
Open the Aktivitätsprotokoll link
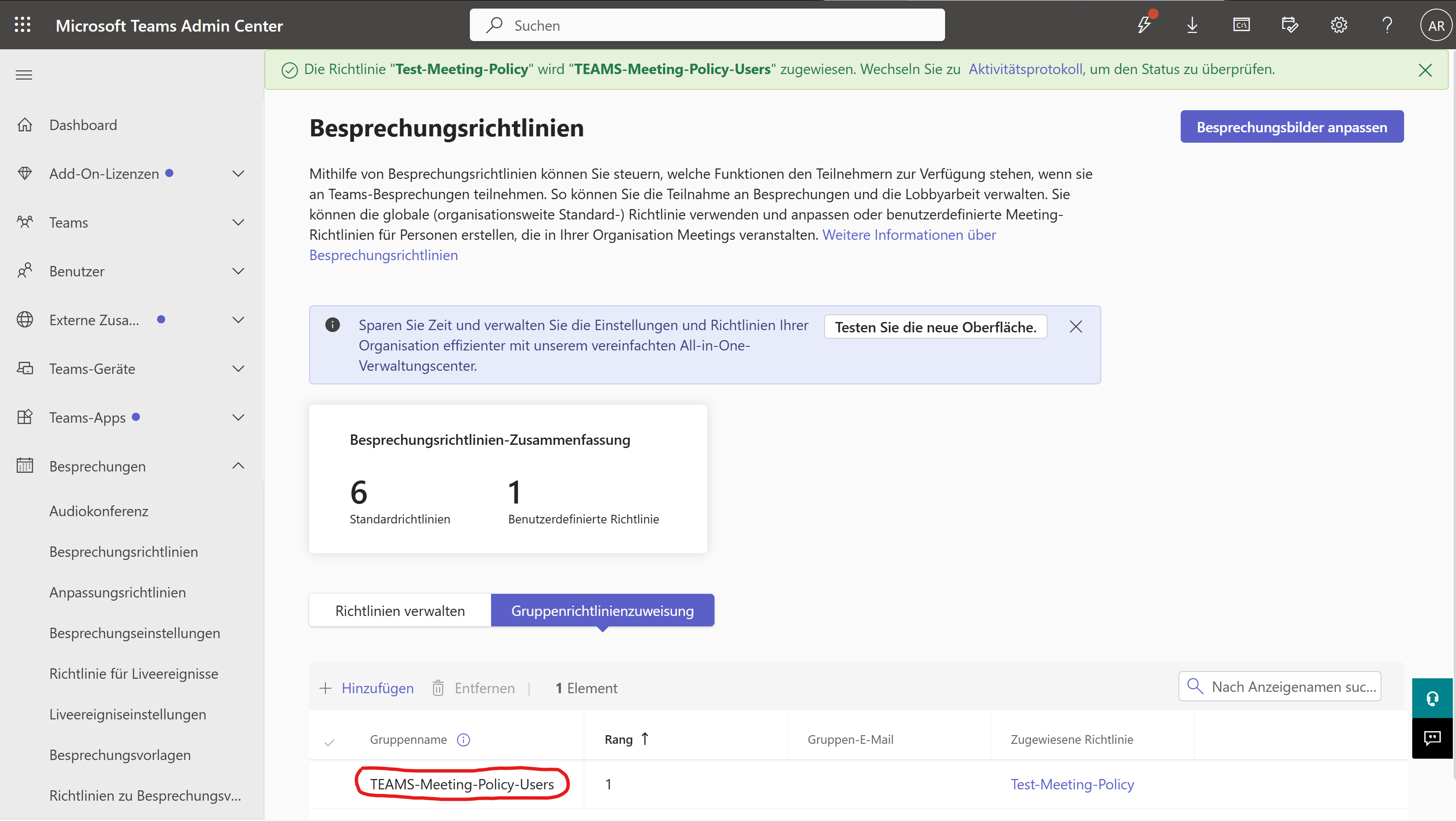pyautogui.click(x=1025, y=69)
